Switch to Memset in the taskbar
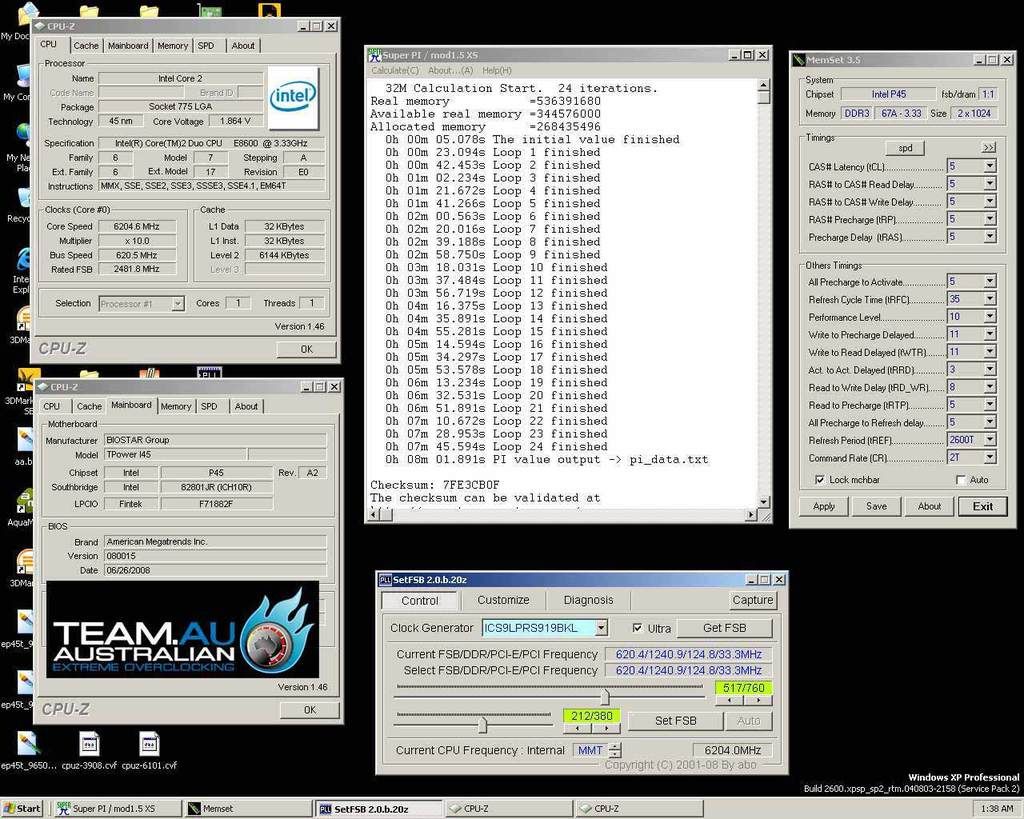Screen dimensions: 1024x819 [x=247, y=809]
